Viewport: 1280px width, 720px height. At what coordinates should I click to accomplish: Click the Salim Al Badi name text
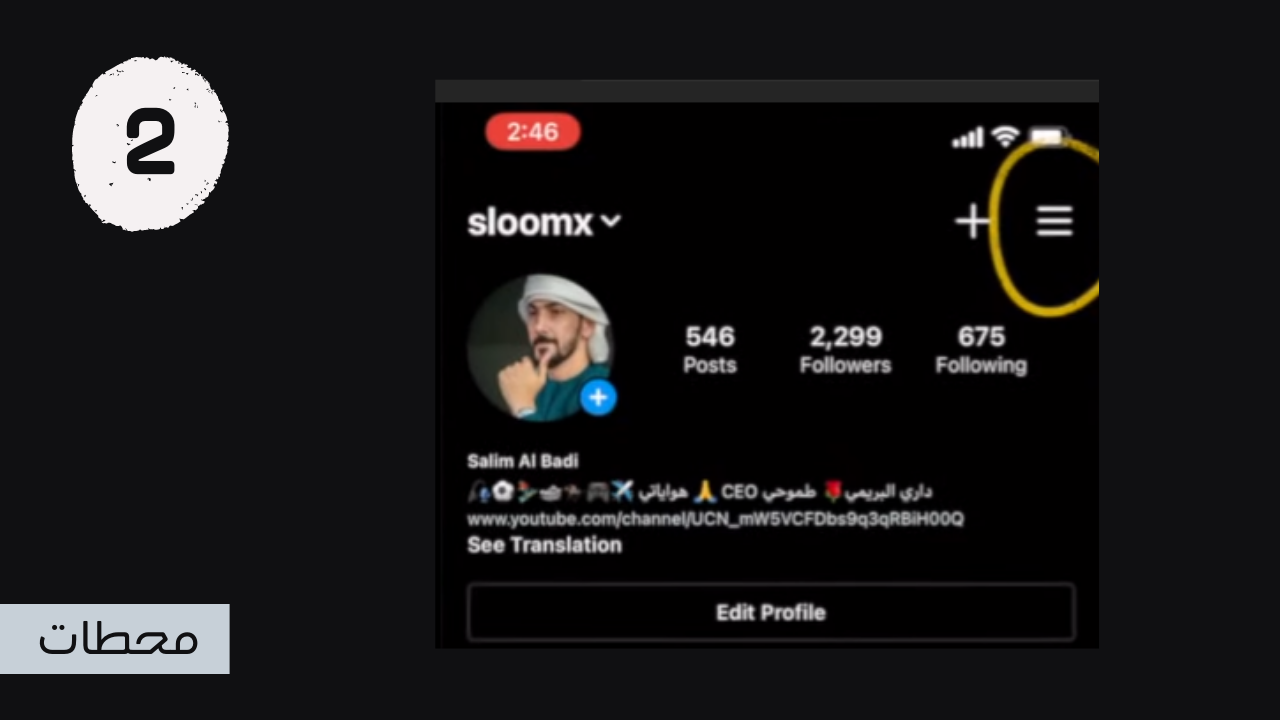(x=522, y=461)
